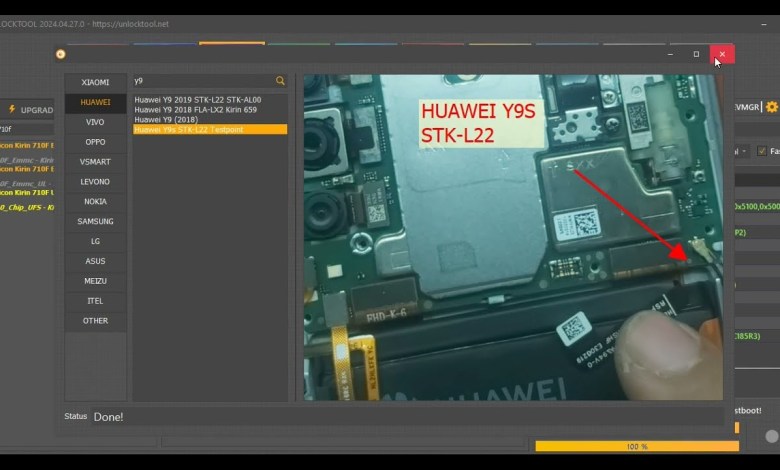This screenshot has width=780, height=470.
Task: Click the UPGRAD lightning button
Action: [30, 110]
